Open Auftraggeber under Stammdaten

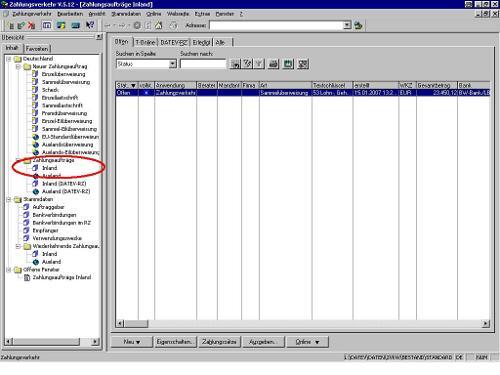pyautogui.click(x=48, y=207)
